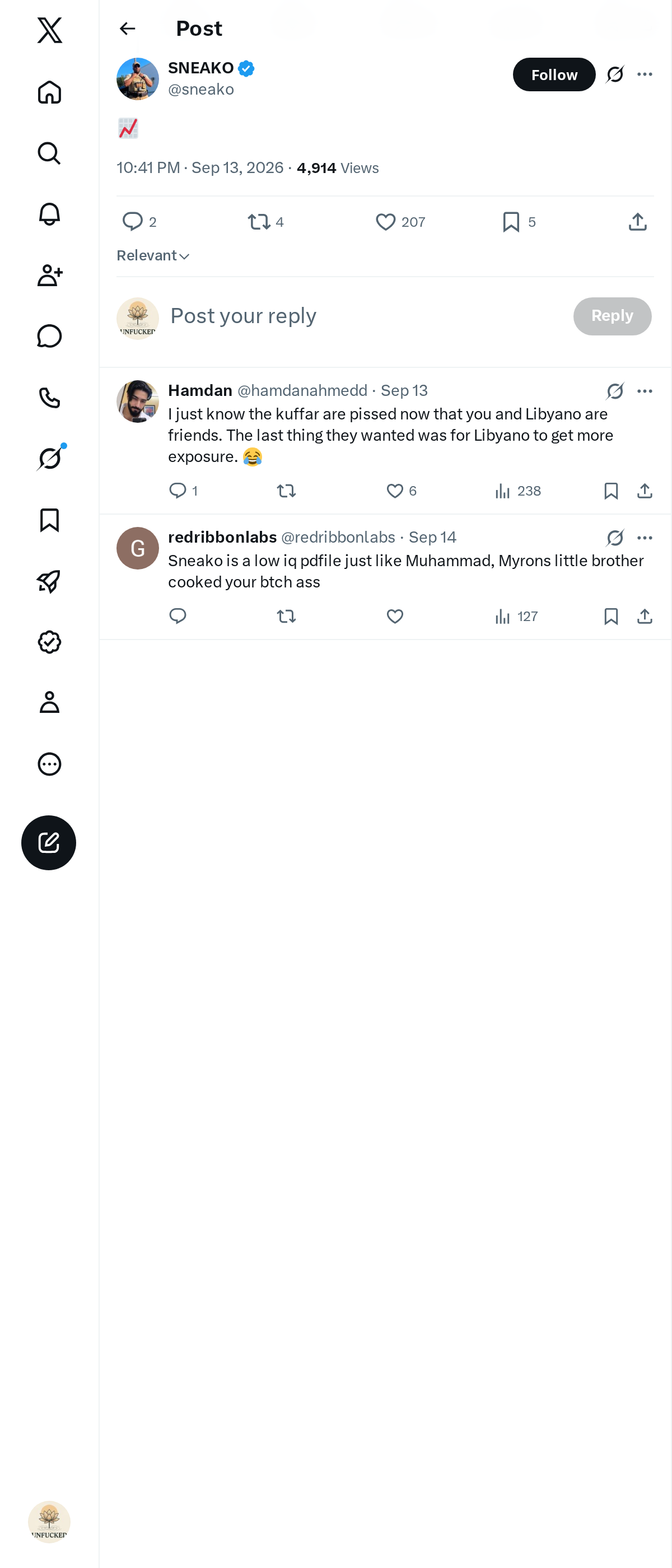
Task: Open the @redribbonlabs profile link
Action: pos(338,537)
